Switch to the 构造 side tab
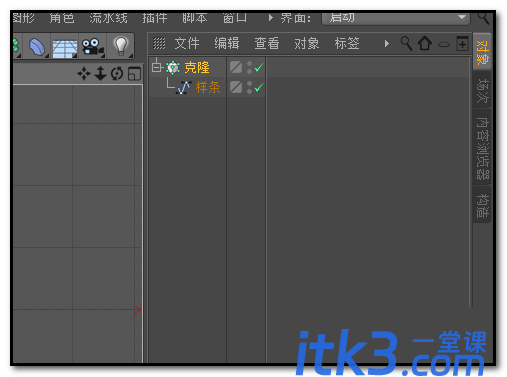The width and height of the screenshot is (507, 377). [482, 205]
